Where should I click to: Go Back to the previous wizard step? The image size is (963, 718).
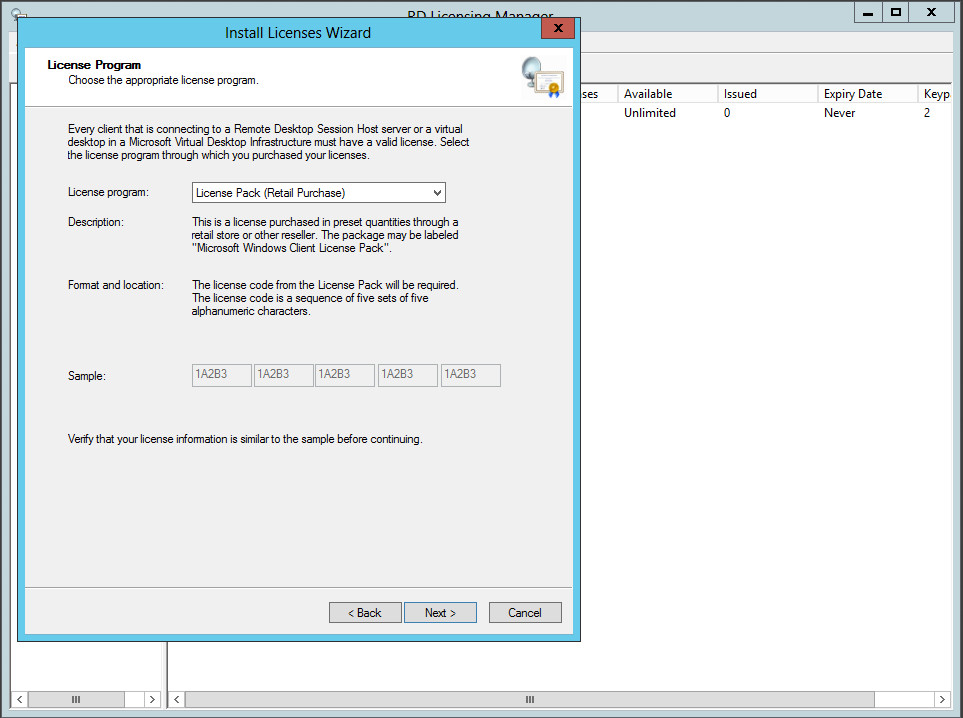pyautogui.click(x=365, y=612)
